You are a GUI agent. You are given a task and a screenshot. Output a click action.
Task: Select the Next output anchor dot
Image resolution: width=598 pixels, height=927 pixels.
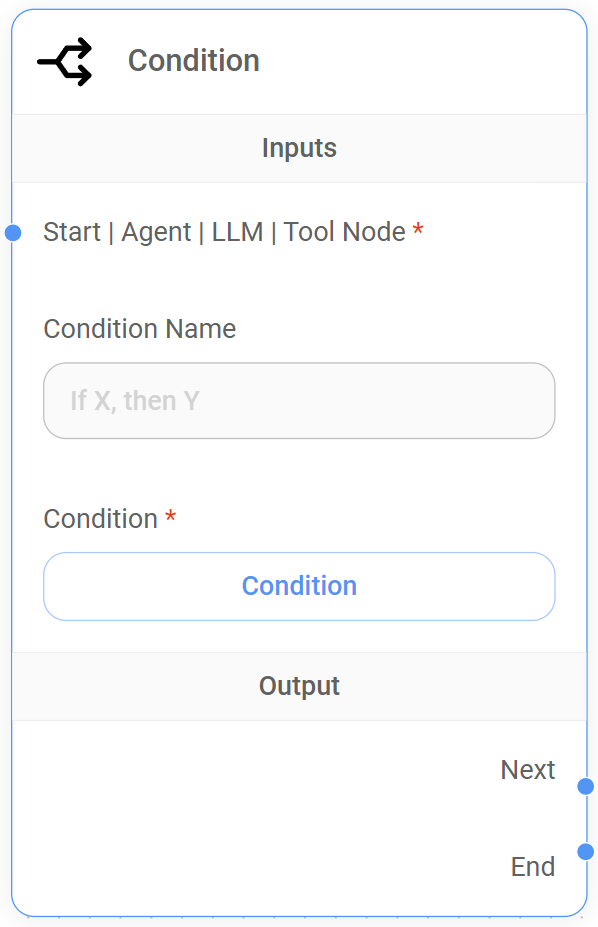pos(586,786)
